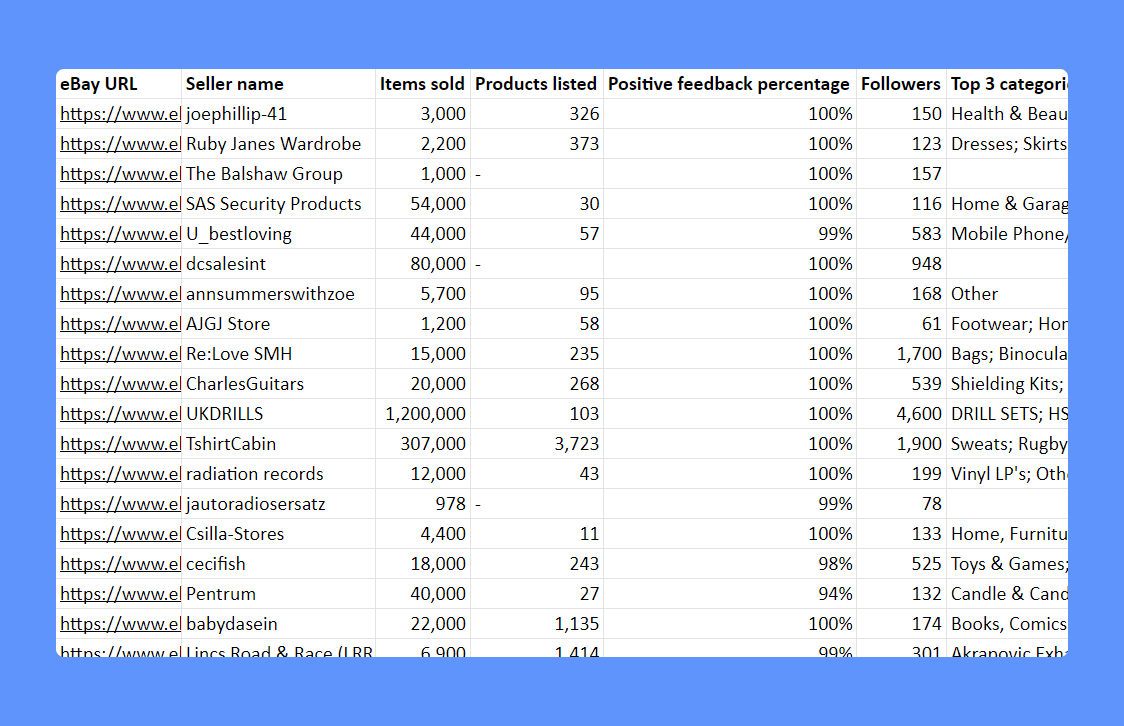The image size is (1124, 726).
Task: Select 'Positive feedback percentage' header cell
Action: (x=729, y=84)
